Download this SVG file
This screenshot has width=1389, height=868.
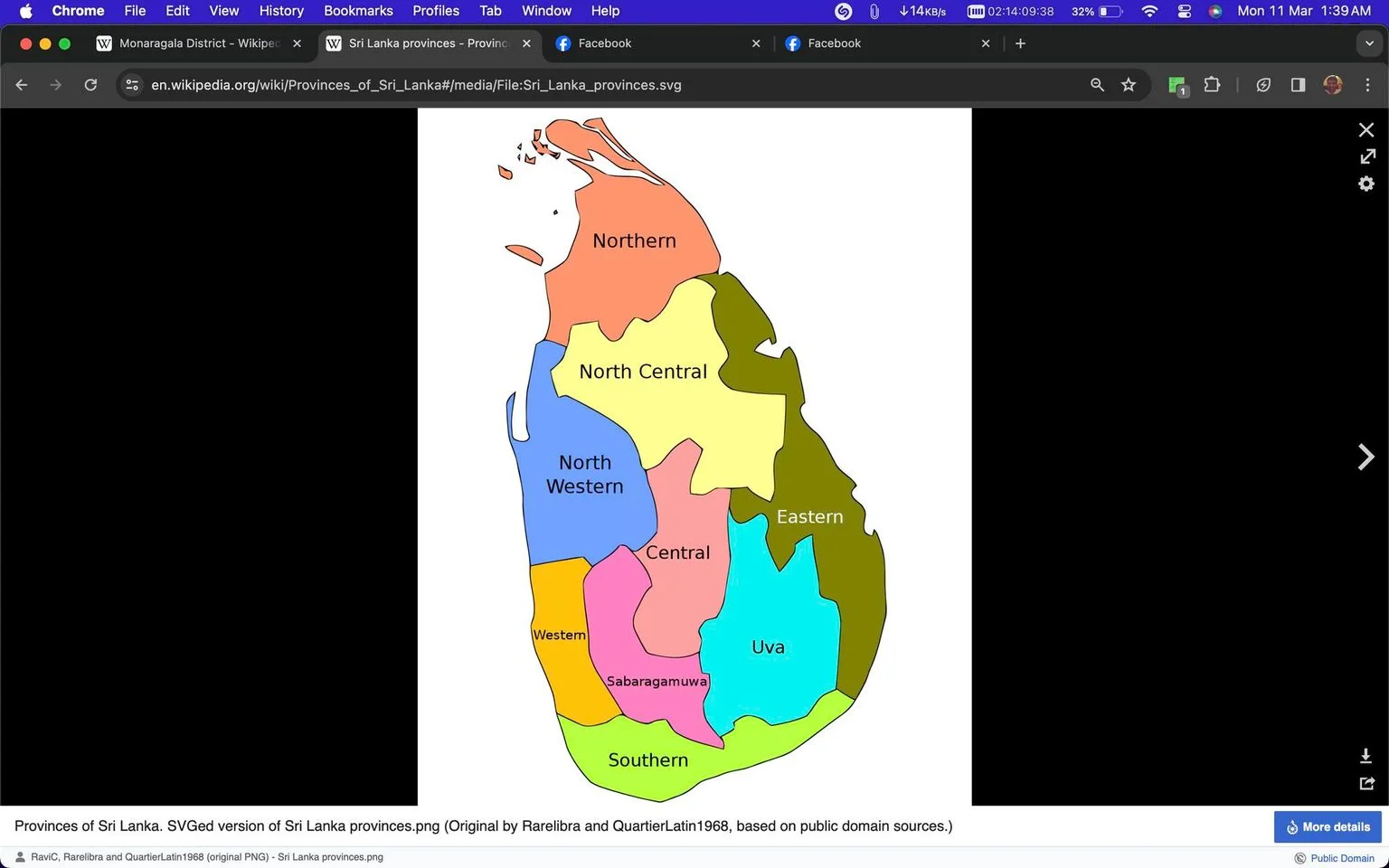pos(1365,756)
